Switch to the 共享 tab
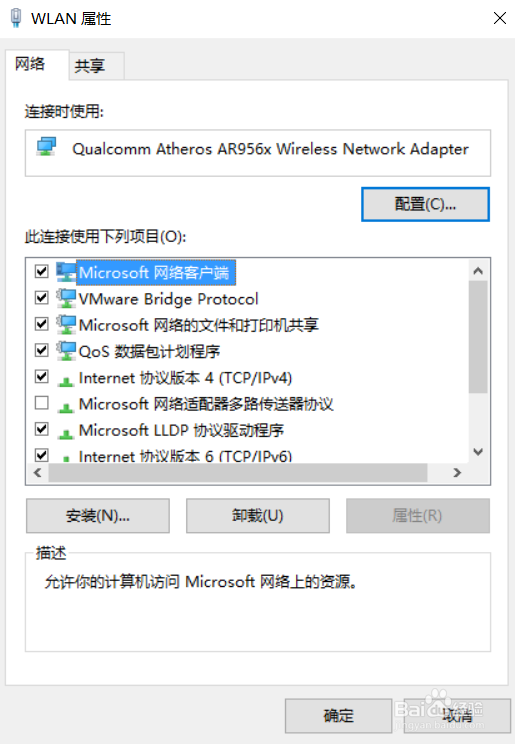The width and height of the screenshot is (515, 744). point(90,66)
